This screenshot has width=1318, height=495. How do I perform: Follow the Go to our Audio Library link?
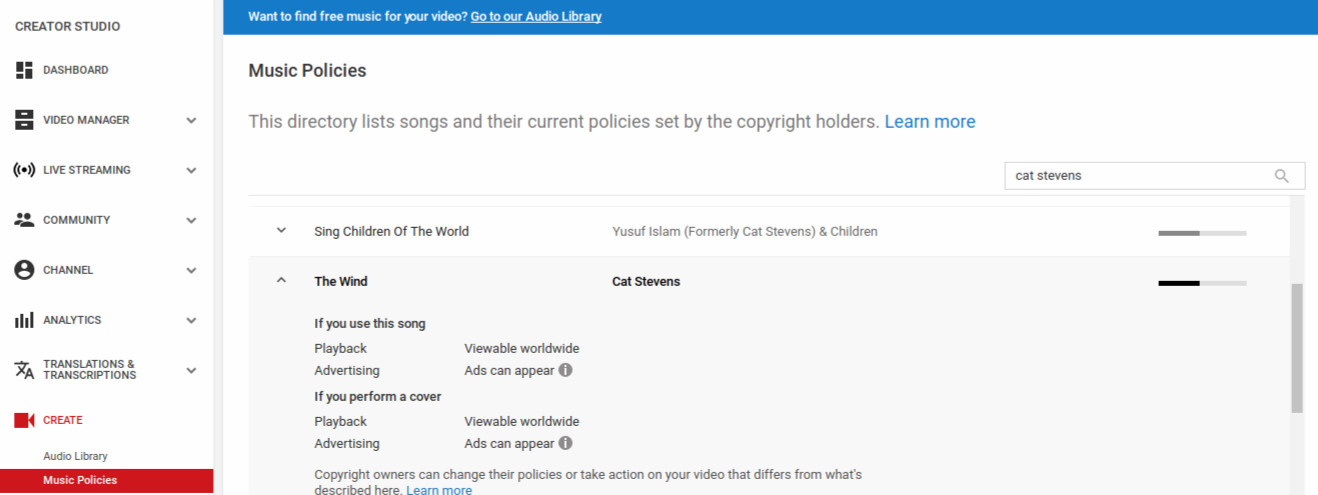point(536,17)
